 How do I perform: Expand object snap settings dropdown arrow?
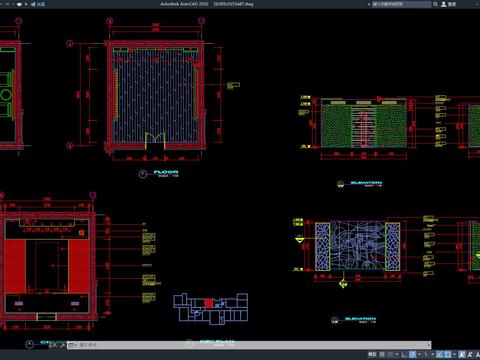point(454,354)
